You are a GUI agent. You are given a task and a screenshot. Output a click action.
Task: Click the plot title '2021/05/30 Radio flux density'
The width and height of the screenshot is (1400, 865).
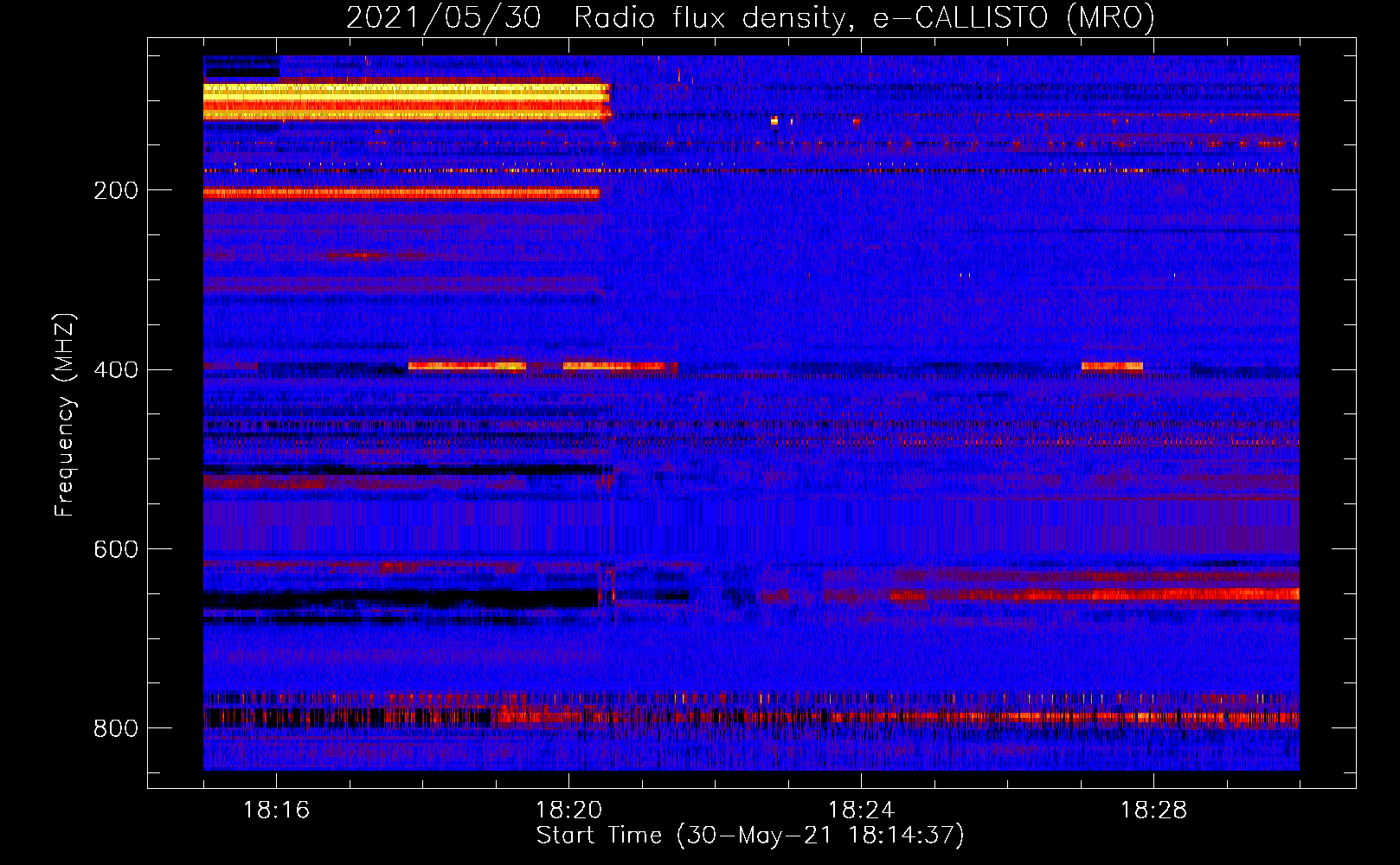[x=750, y=17]
